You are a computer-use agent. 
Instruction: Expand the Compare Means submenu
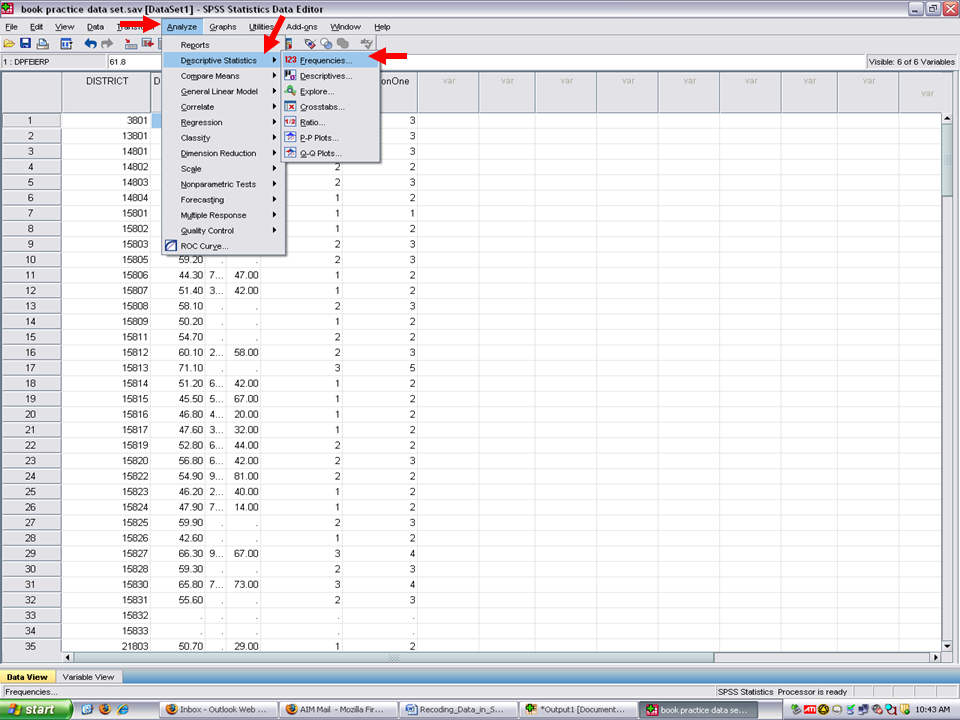[209, 76]
